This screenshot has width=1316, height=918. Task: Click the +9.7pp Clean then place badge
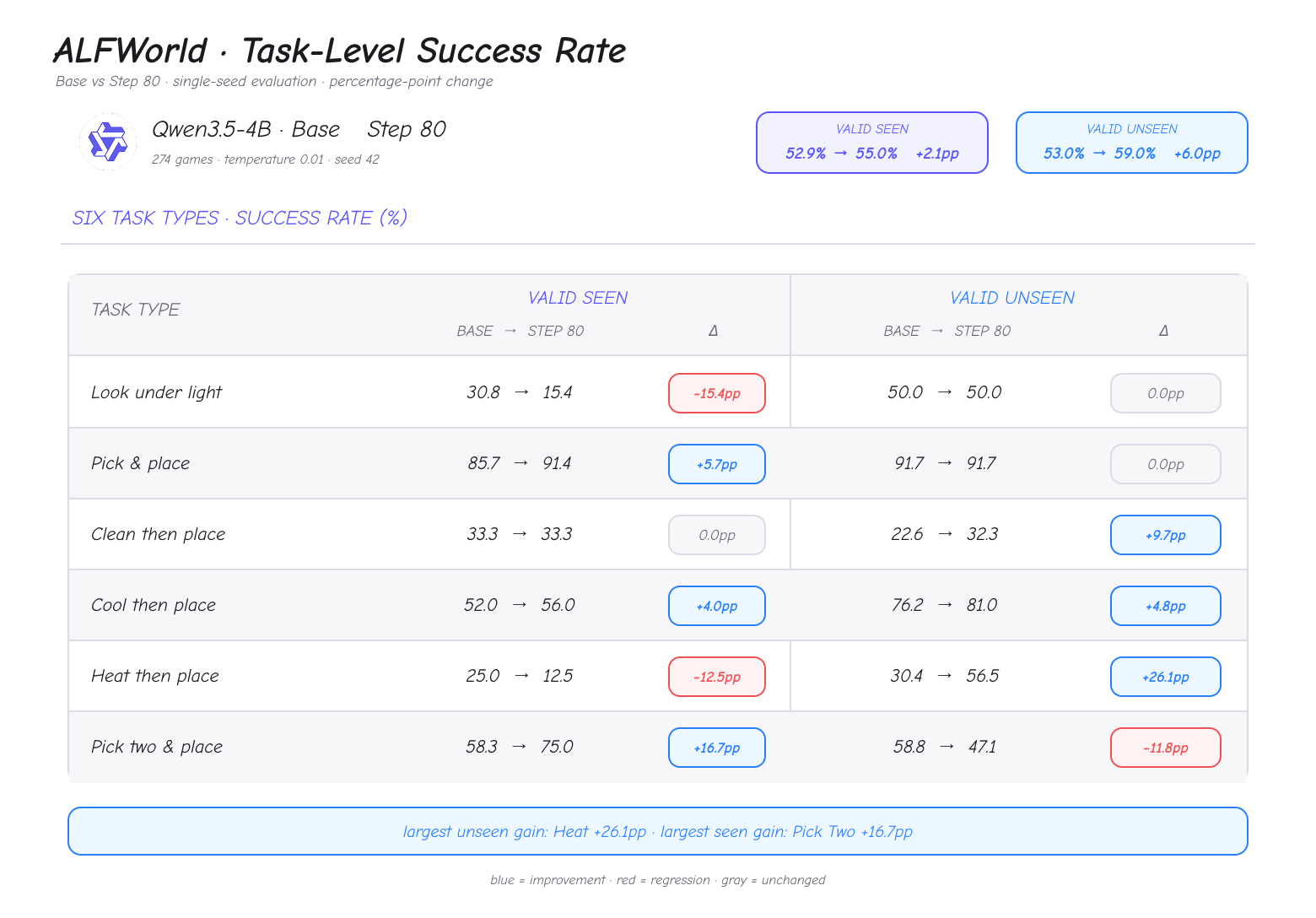[x=1166, y=535]
